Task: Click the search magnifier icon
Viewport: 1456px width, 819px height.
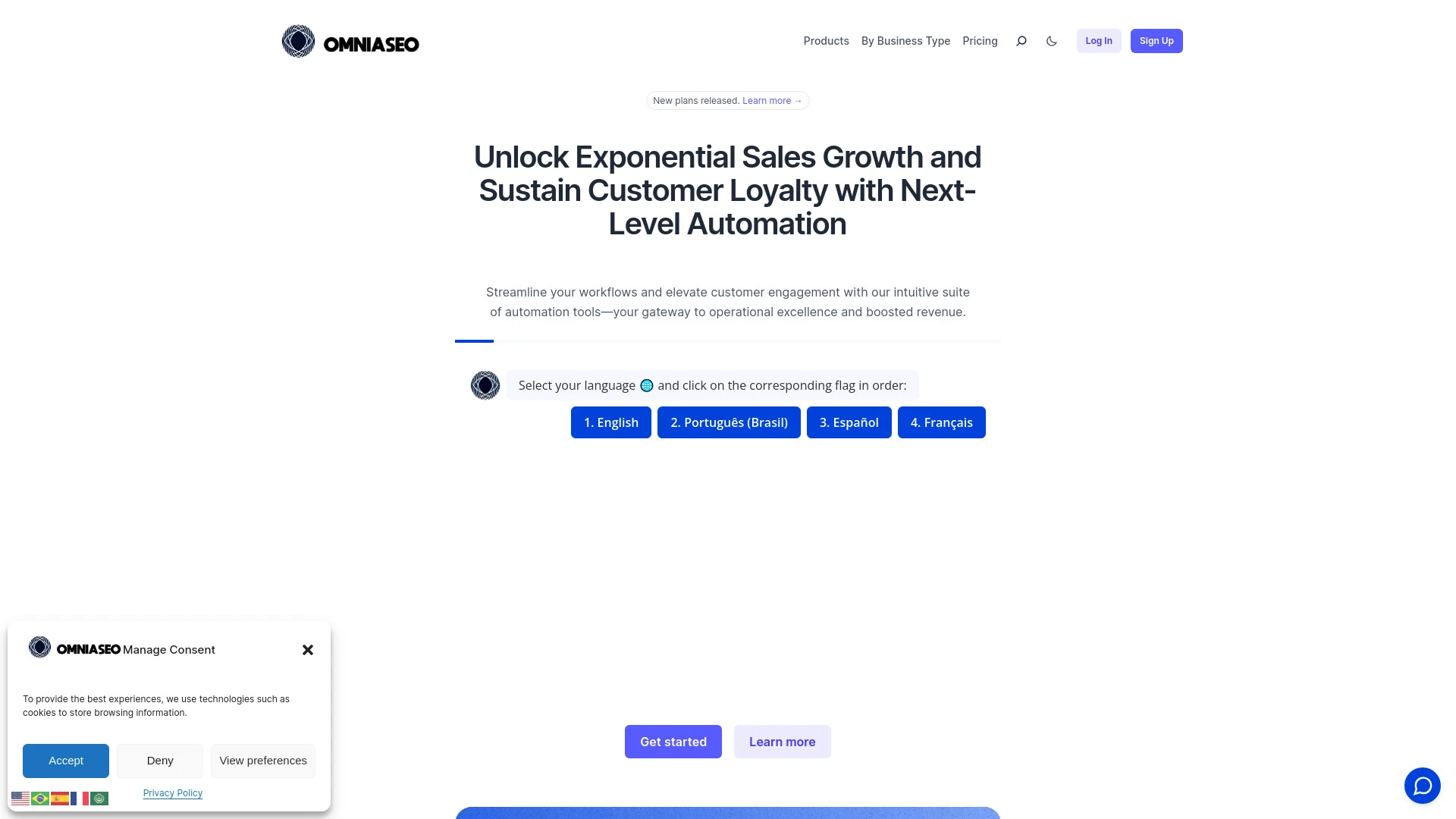Action: [x=1022, y=41]
